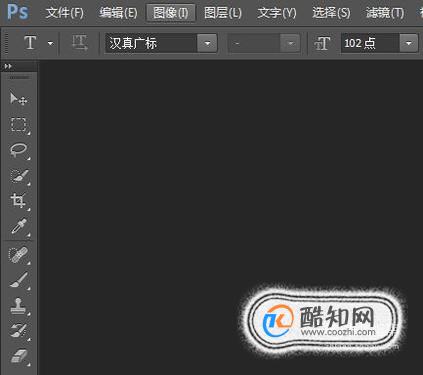Choose the Lasso tool
The image size is (423, 375).
[x=18, y=150]
